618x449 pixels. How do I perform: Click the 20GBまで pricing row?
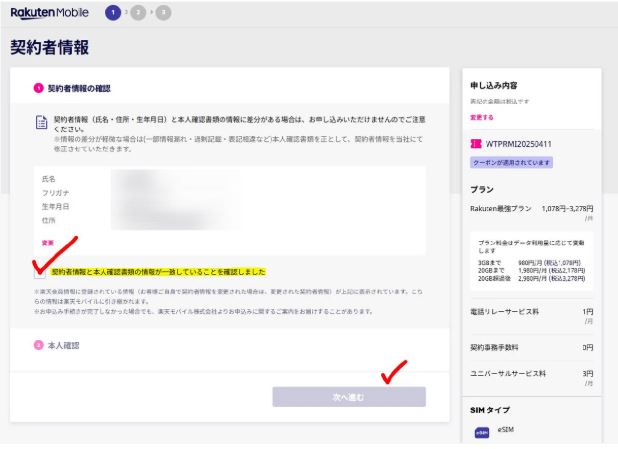click(531, 270)
